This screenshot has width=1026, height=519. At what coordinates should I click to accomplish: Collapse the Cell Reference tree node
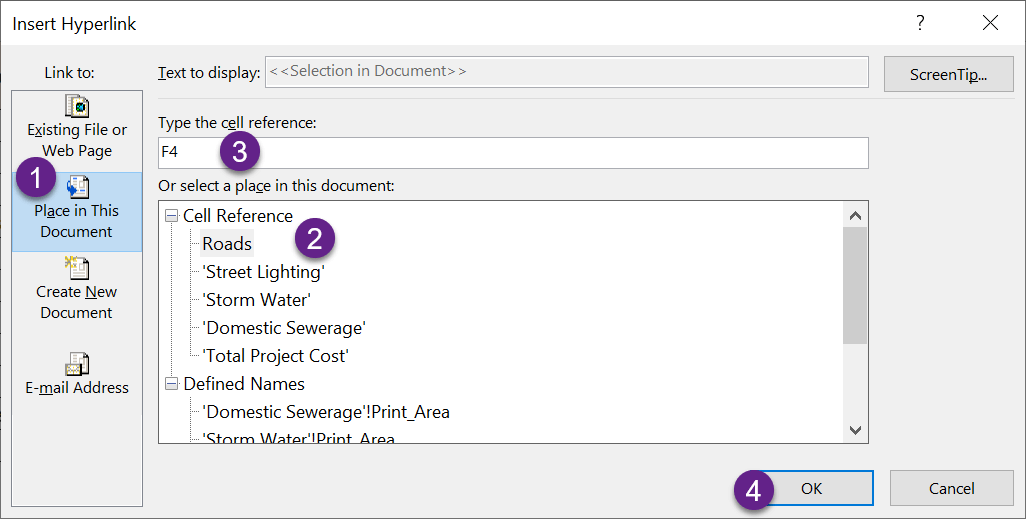[169, 216]
